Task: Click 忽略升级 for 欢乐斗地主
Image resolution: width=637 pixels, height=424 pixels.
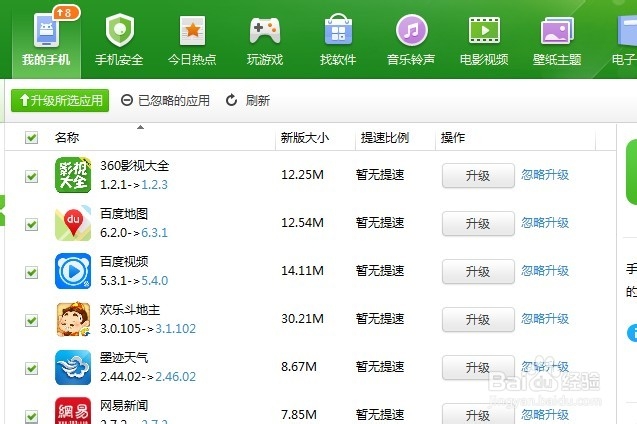Action: (x=545, y=318)
